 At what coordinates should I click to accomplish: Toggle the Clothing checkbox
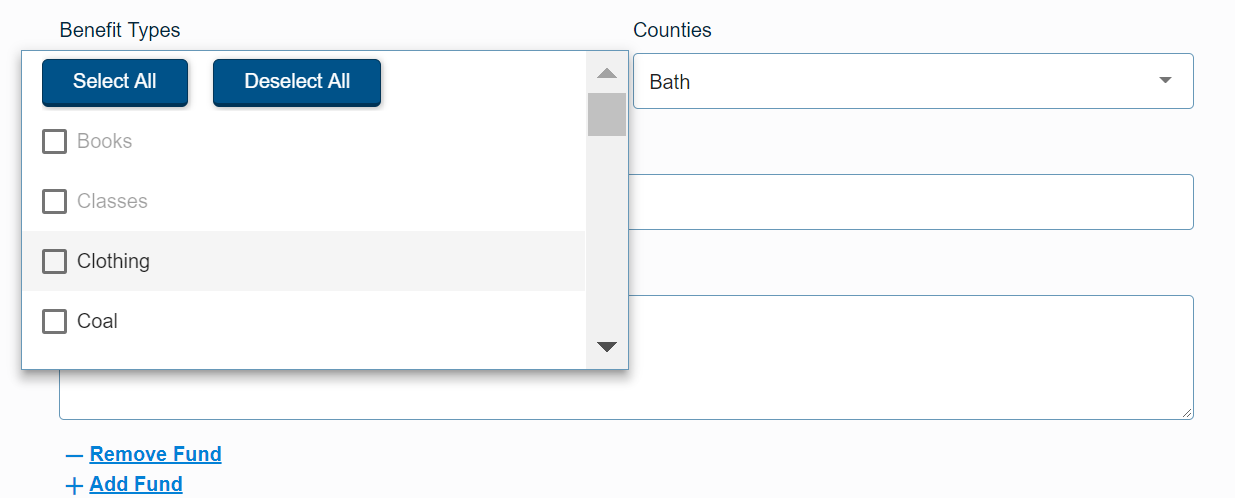pyautogui.click(x=54, y=262)
